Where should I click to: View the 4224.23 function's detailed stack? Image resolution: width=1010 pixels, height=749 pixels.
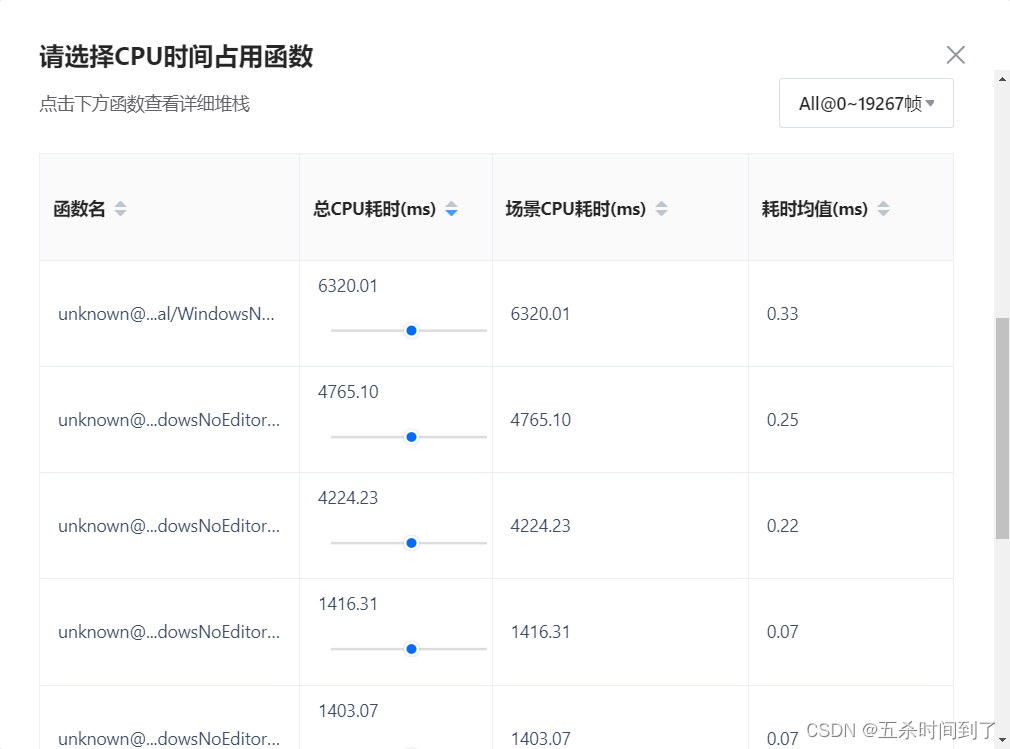point(168,525)
